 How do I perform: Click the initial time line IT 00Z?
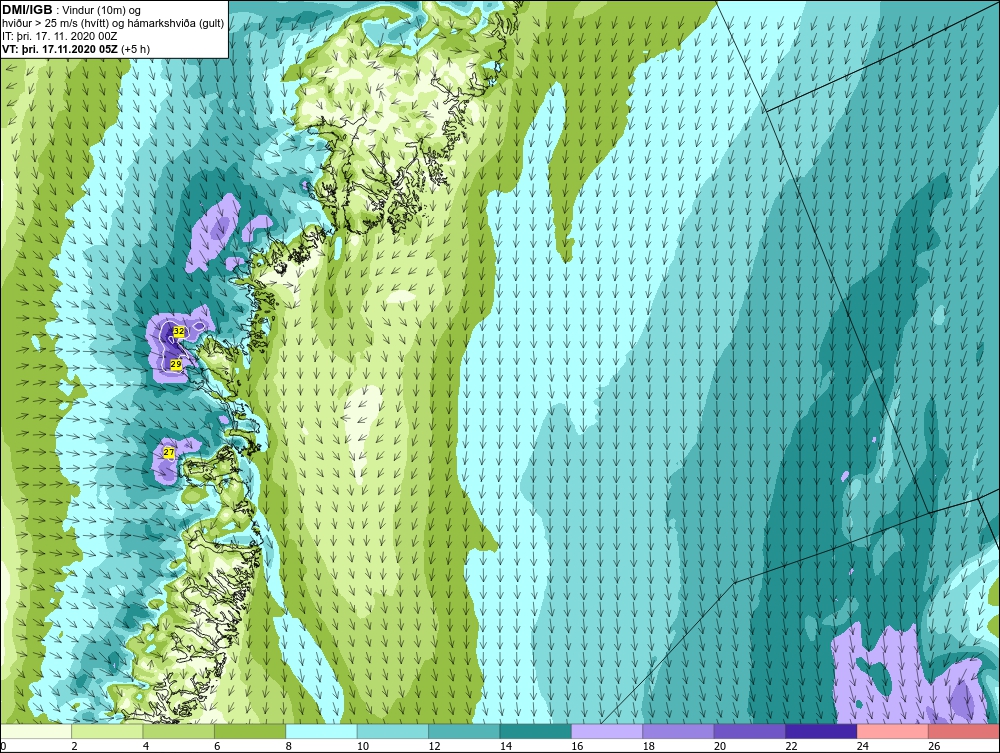click(59, 36)
